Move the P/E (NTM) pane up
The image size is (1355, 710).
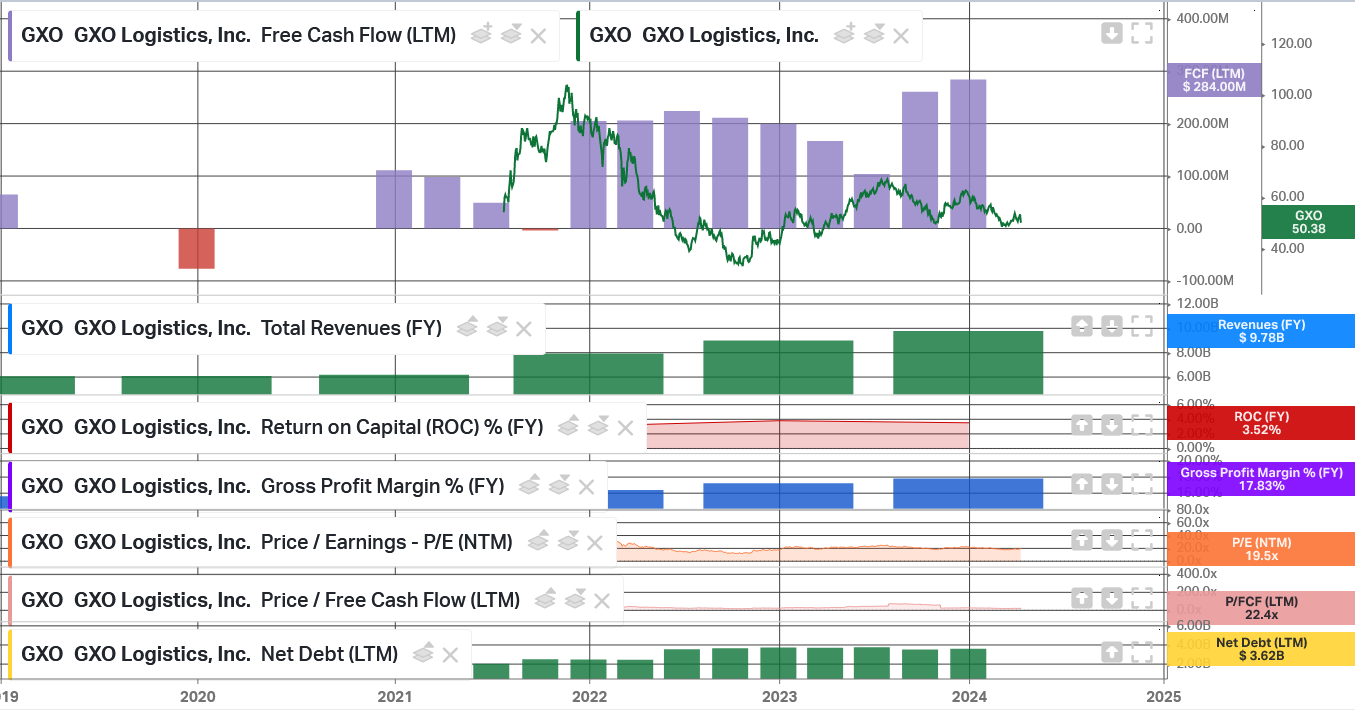[x=1082, y=540]
